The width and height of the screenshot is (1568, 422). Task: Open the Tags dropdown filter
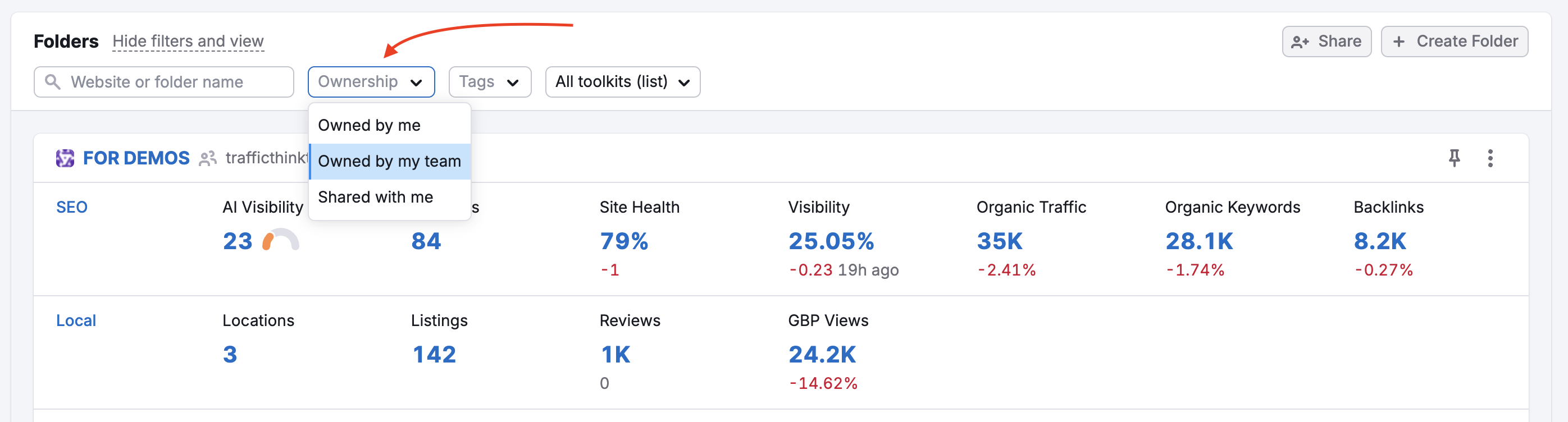tap(489, 82)
